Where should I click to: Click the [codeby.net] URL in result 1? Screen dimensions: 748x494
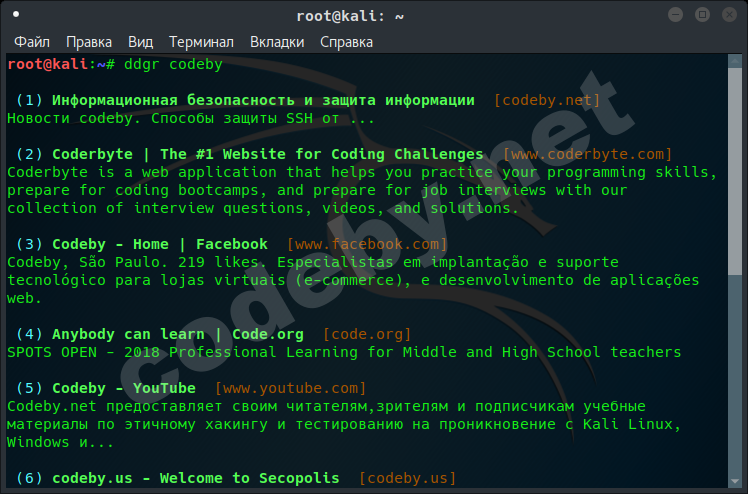546,100
